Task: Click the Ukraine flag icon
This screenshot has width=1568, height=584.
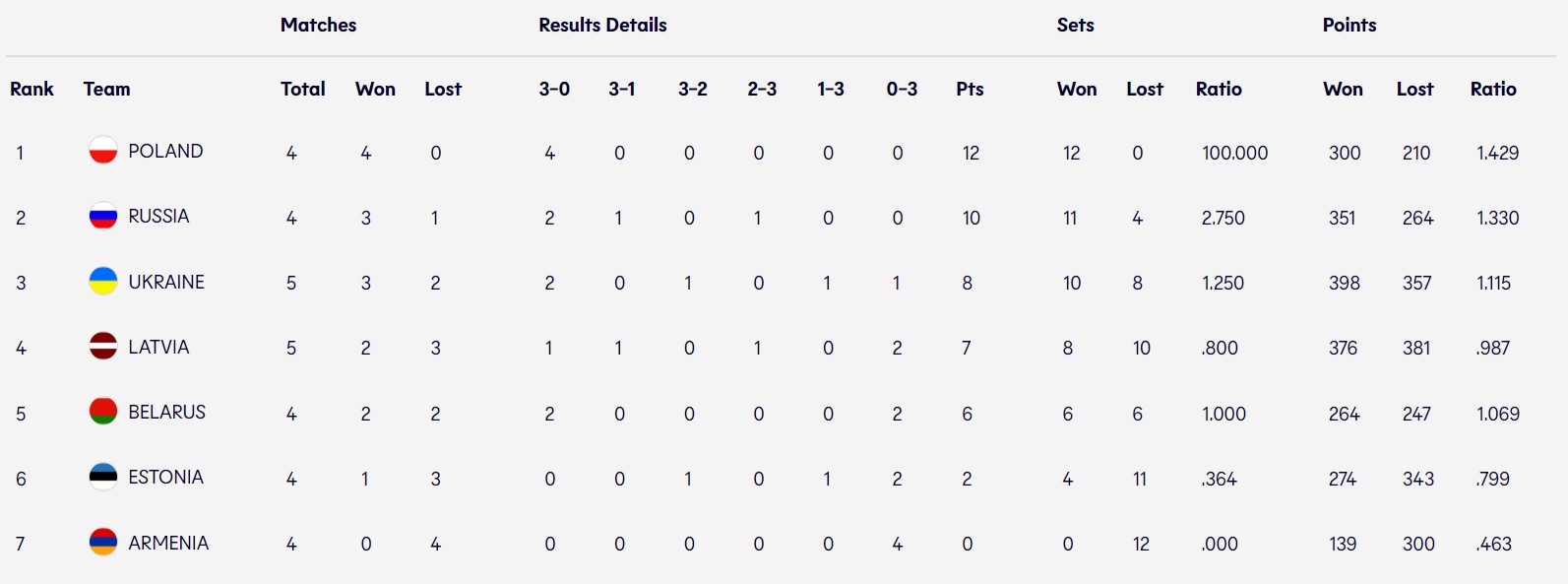Action: pyautogui.click(x=103, y=282)
